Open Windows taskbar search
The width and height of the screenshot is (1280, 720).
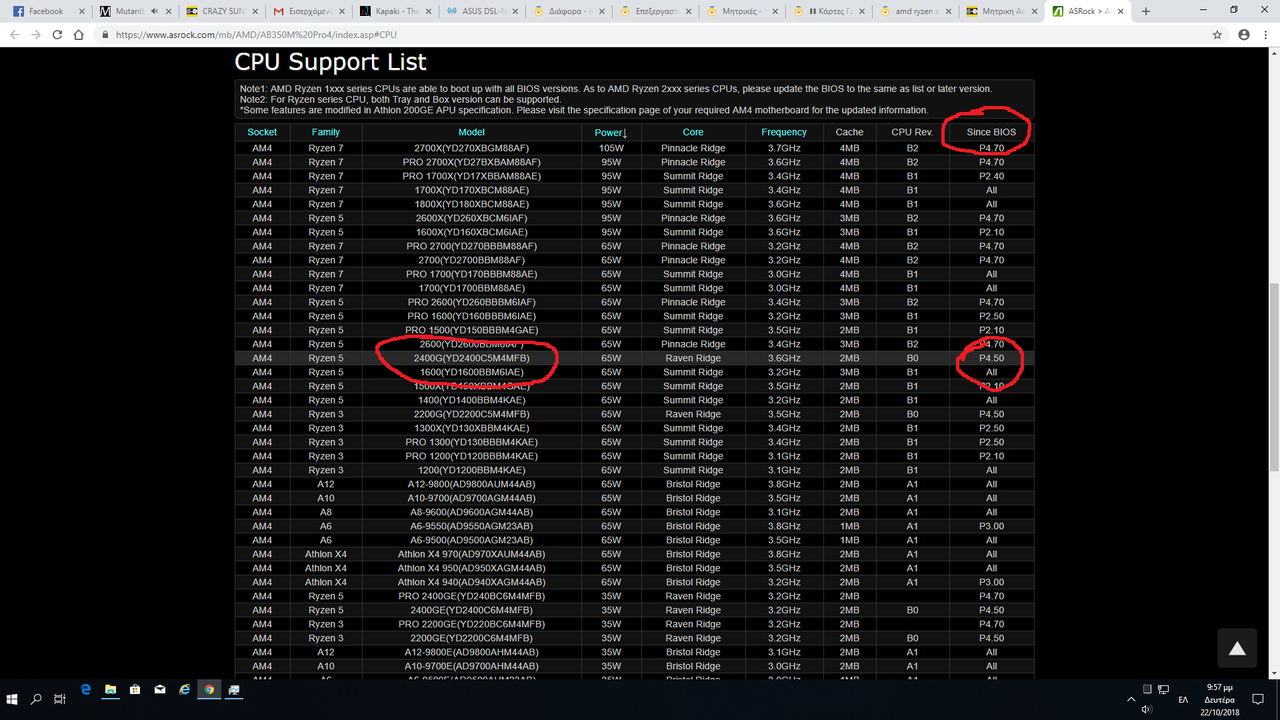(36, 699)
